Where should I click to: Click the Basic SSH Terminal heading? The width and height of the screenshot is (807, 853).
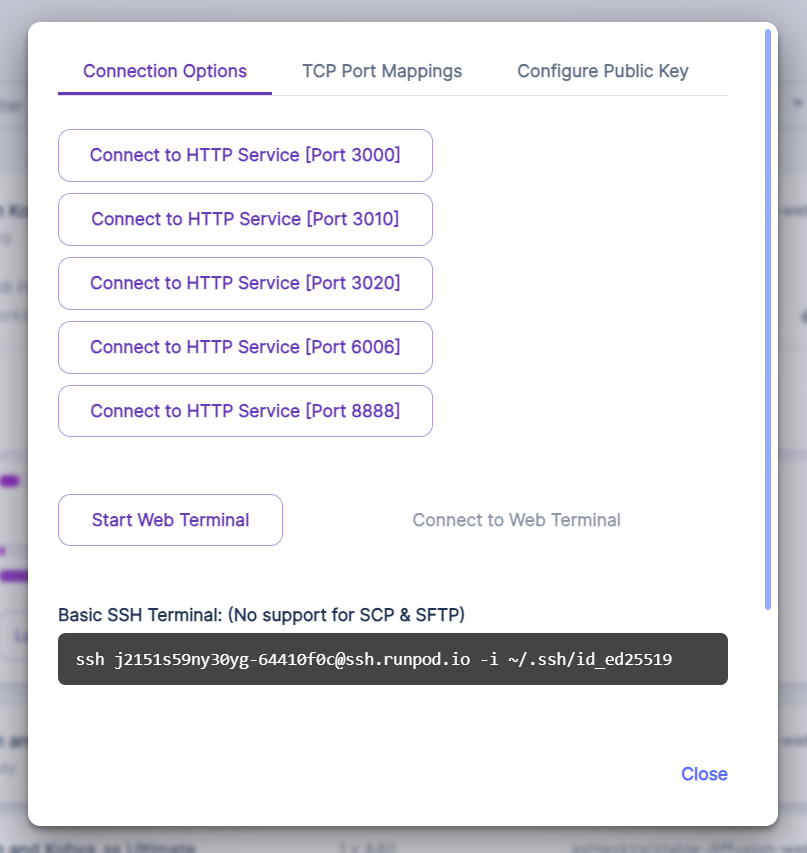[x=140, y=614]
